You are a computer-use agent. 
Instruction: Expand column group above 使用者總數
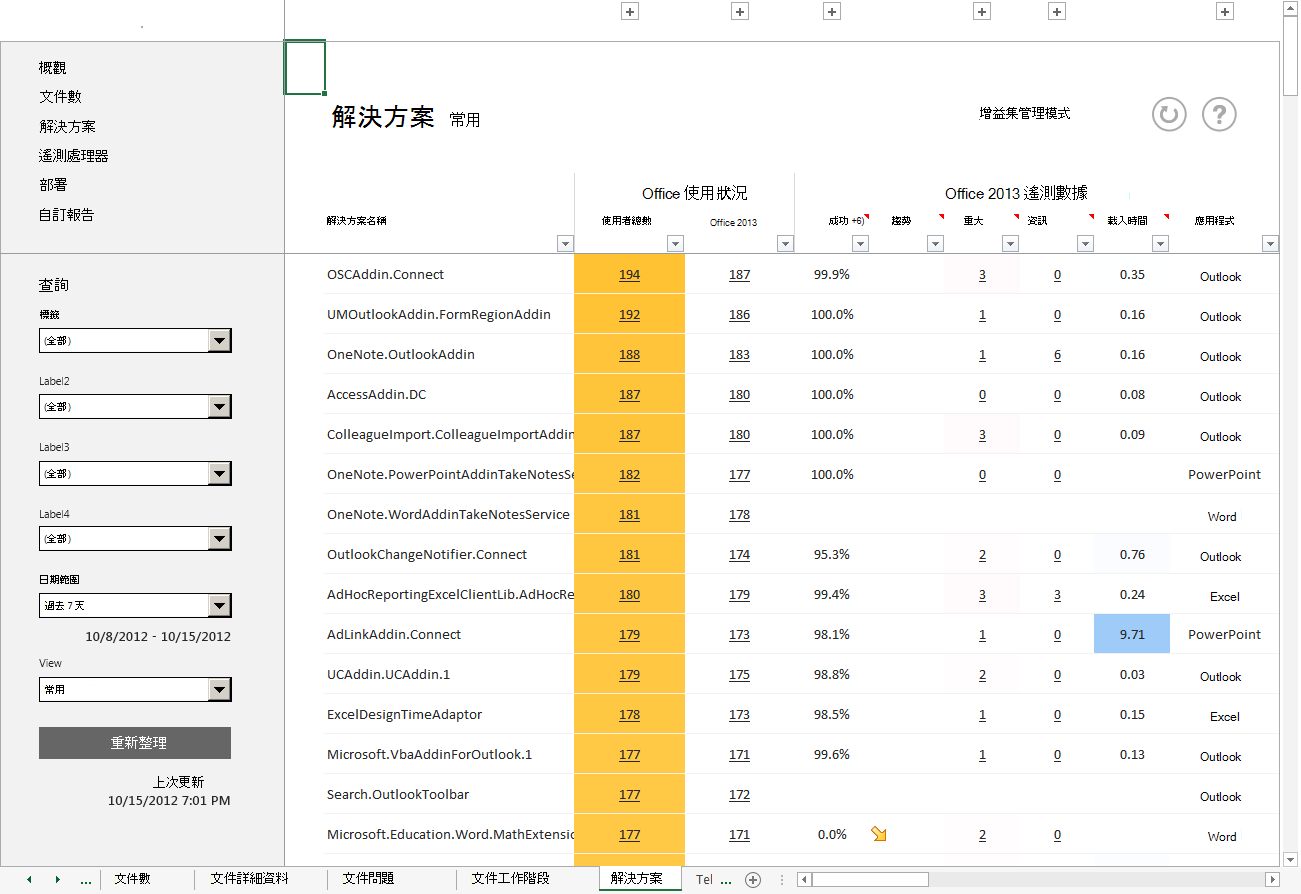tap(630, 11)
